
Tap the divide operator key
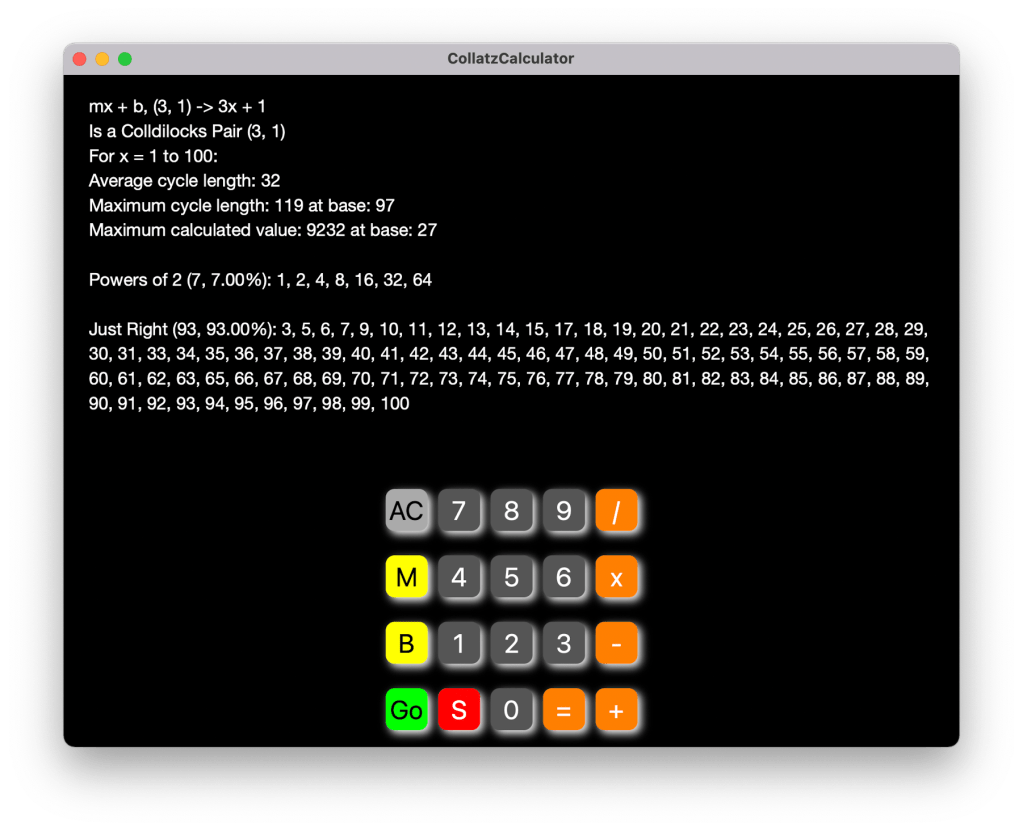click(616, 511)
